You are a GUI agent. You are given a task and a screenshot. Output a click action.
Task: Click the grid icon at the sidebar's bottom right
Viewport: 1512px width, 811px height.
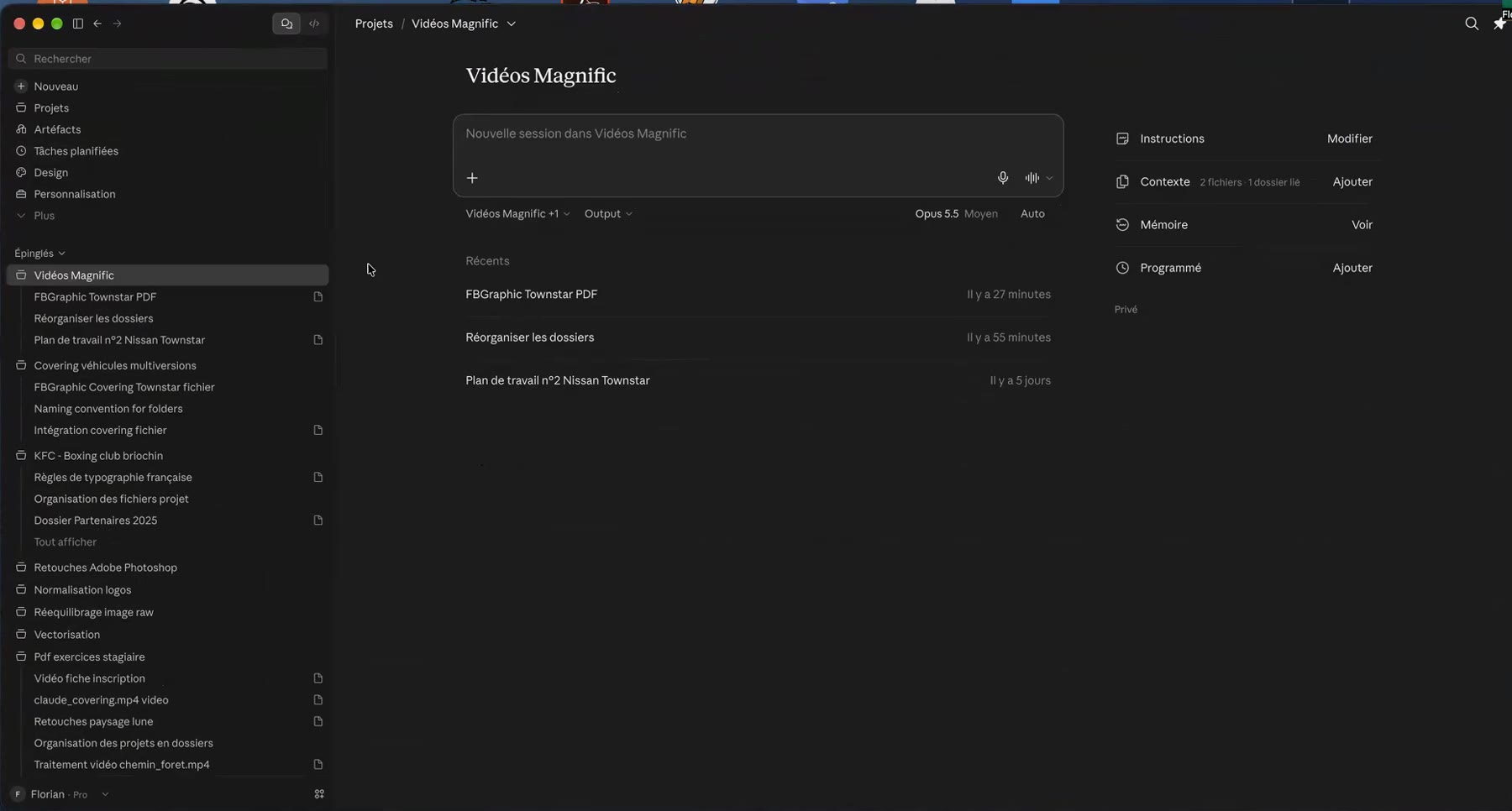click(319, 794)
